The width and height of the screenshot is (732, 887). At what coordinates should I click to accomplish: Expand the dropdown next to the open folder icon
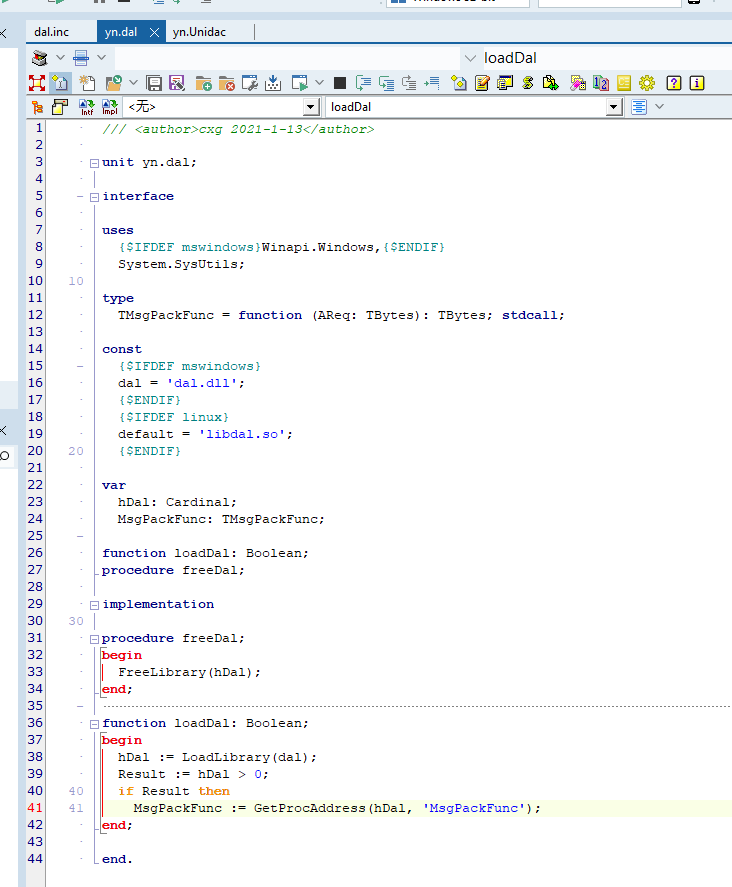pos(133,83)
